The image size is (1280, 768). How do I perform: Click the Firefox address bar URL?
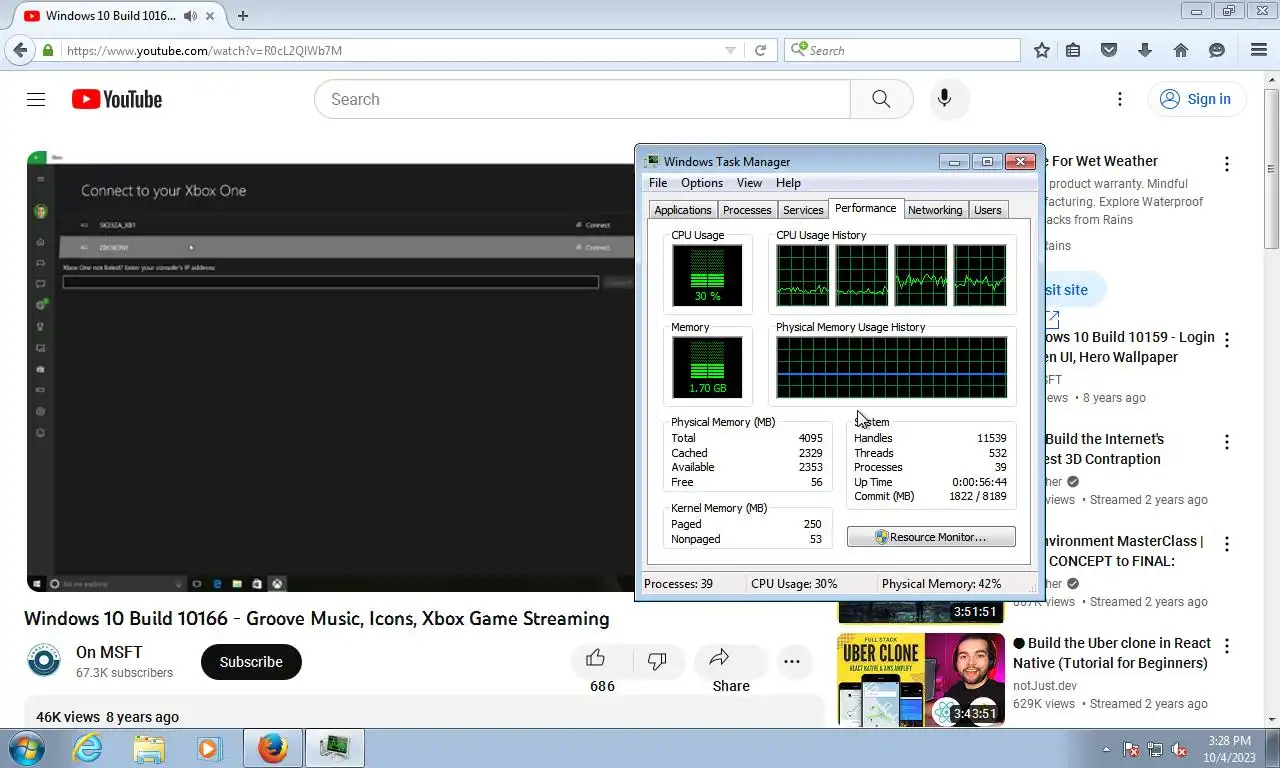point(205,50)
